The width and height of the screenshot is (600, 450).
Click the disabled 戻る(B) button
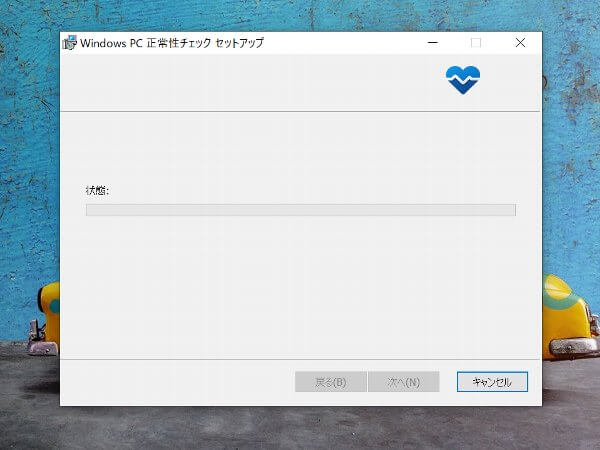point(331,382)
